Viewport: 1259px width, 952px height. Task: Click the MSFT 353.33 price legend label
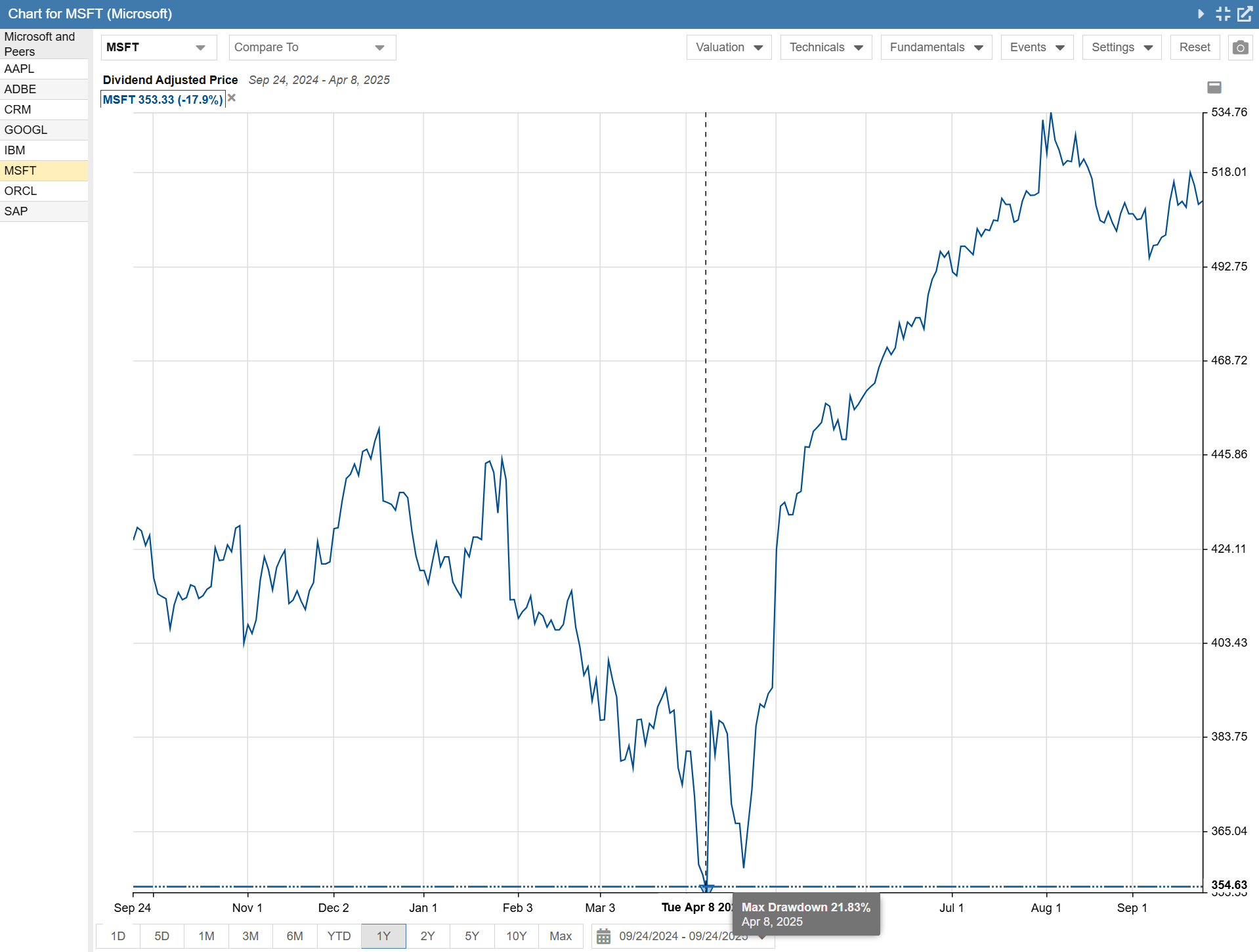point(163,100)
